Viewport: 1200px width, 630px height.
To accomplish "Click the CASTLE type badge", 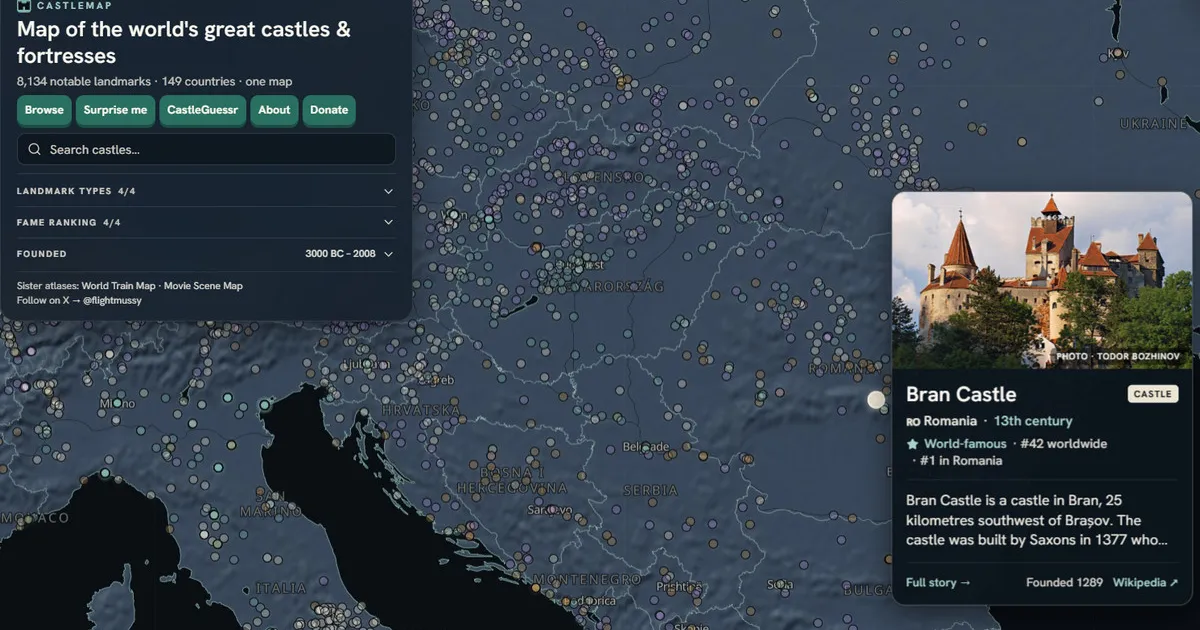I will (1153, 394).
